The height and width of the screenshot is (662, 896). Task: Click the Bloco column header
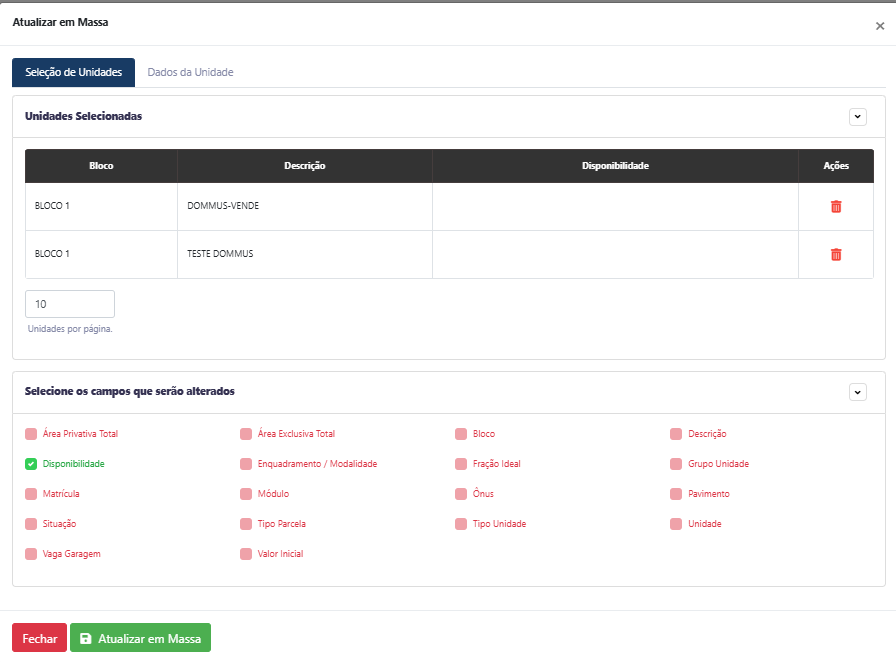pos(101,166)
